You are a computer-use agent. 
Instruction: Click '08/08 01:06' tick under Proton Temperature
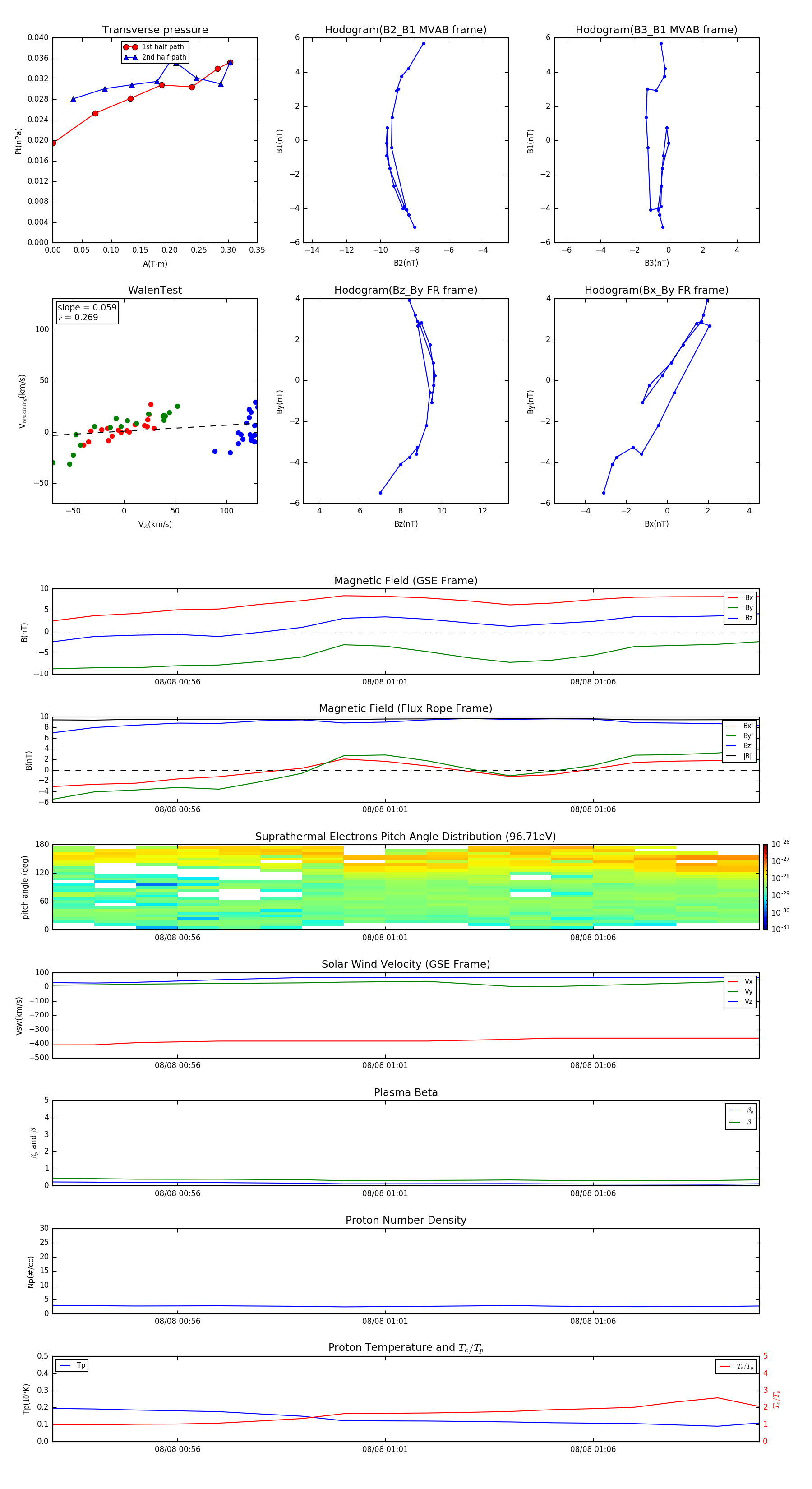click(x=593, y=1450)
